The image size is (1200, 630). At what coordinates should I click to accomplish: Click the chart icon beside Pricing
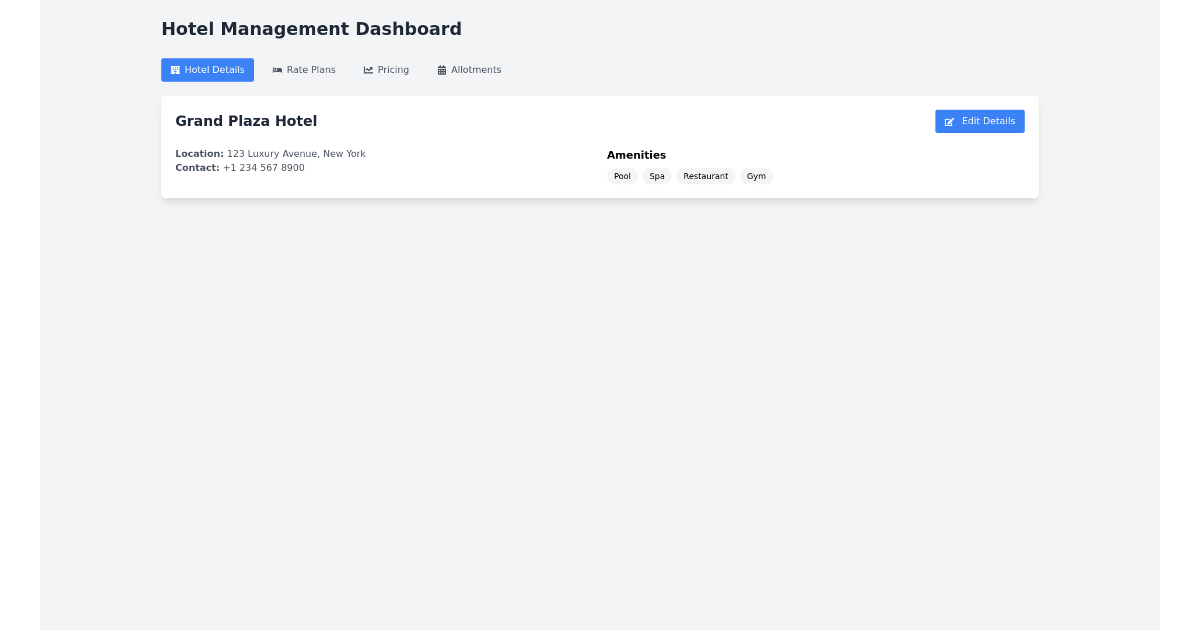pos(368,69)
